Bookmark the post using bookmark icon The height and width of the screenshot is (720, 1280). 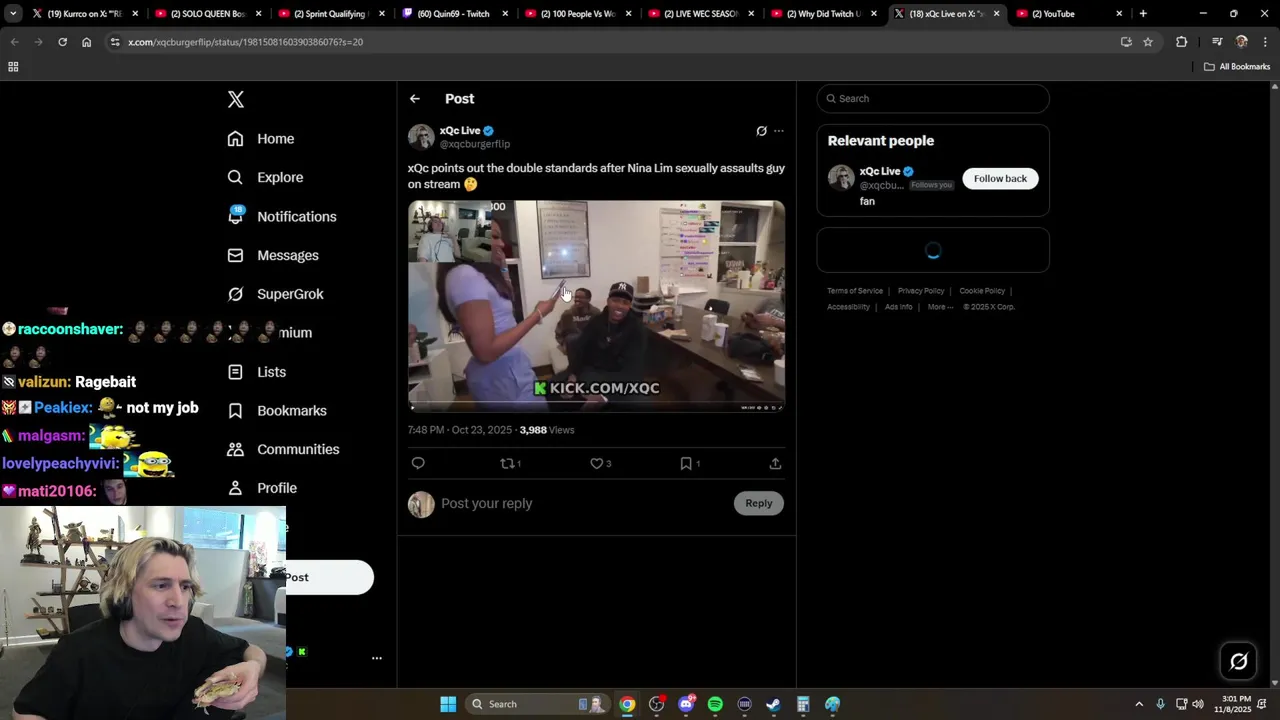690,463
